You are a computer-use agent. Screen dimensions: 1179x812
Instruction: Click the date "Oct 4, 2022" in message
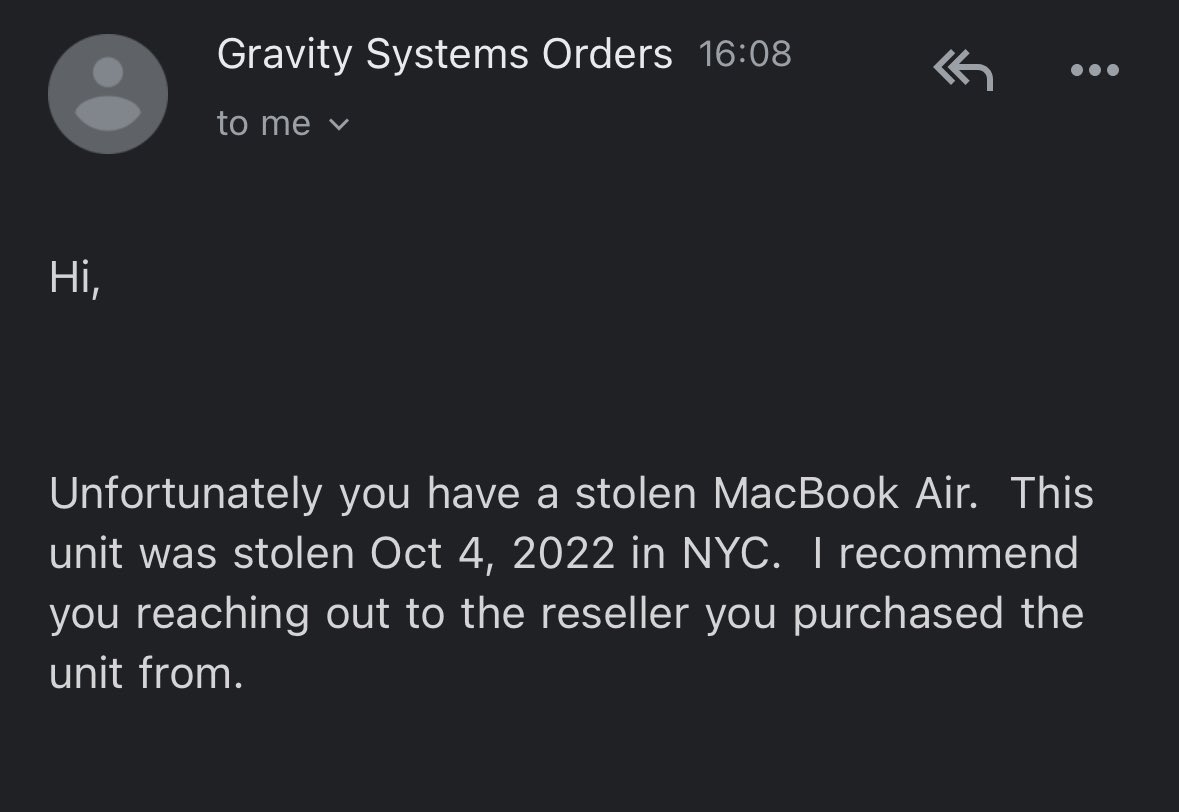pyautogui.click(x=493, y=554)
